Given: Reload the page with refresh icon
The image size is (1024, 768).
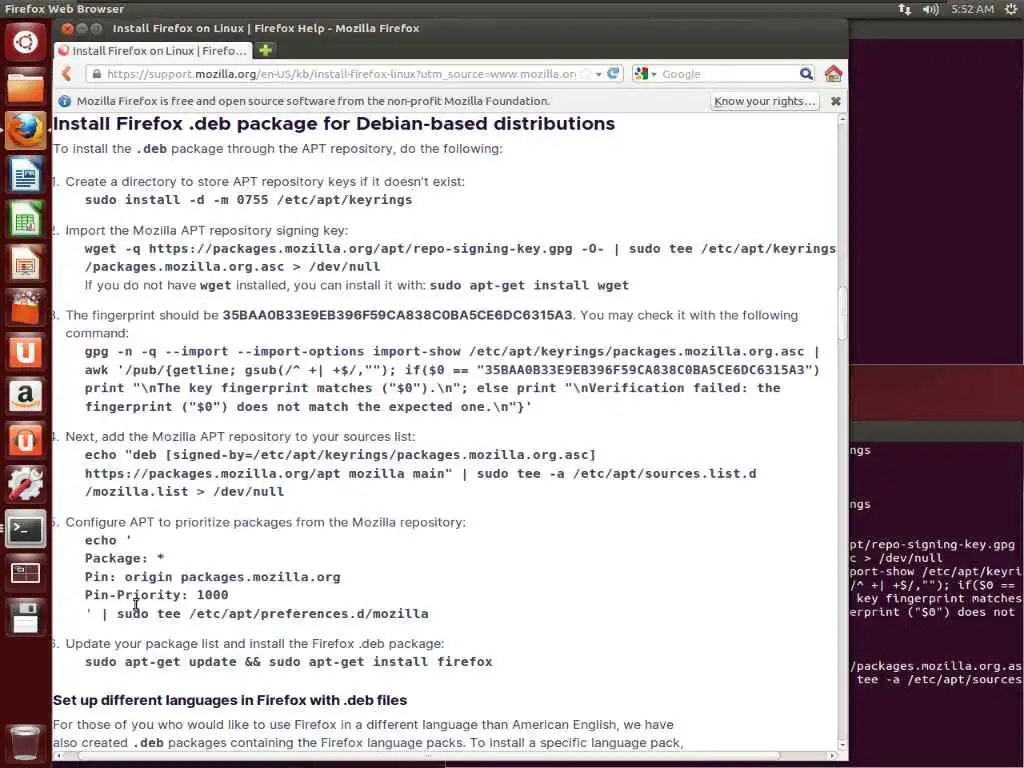Looking at the screenshot, I should (x=613, y=73).
